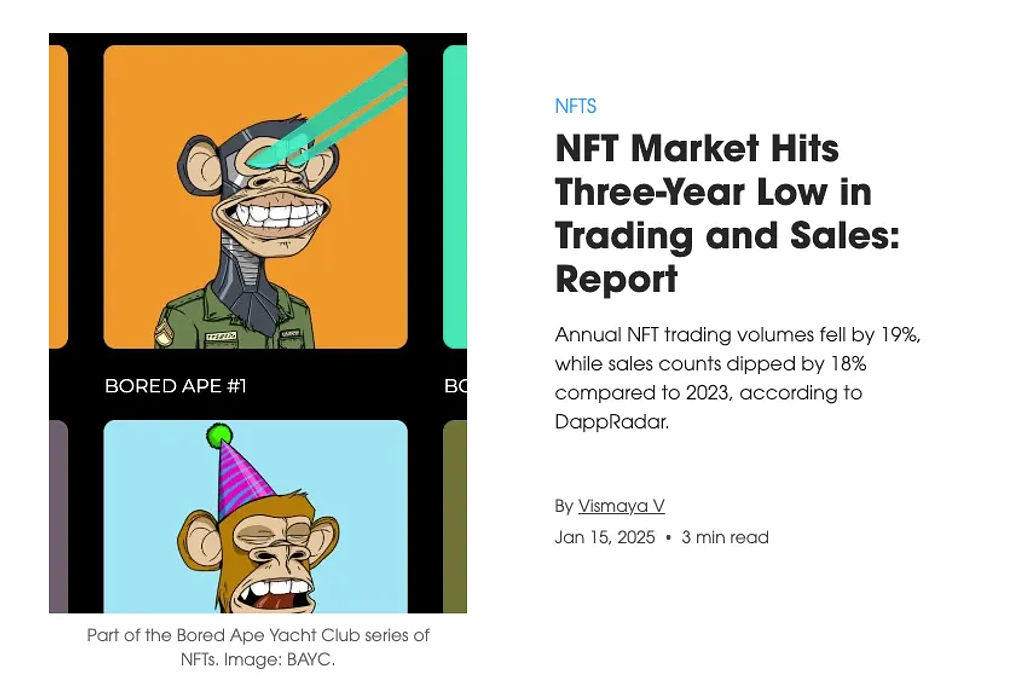Click the Jan 15, 2025 publish date
Image resolution: width=1024 pixels, height=681 pixels.
coord(604,537)
